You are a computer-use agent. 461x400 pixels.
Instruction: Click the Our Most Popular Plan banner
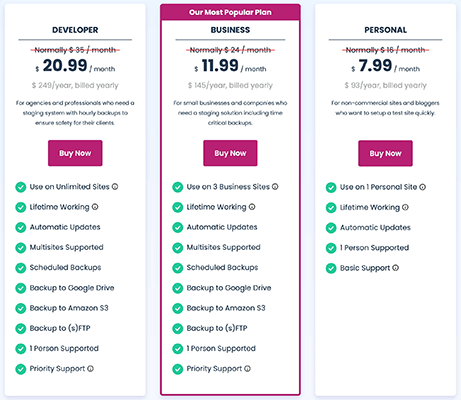point(230,12)
